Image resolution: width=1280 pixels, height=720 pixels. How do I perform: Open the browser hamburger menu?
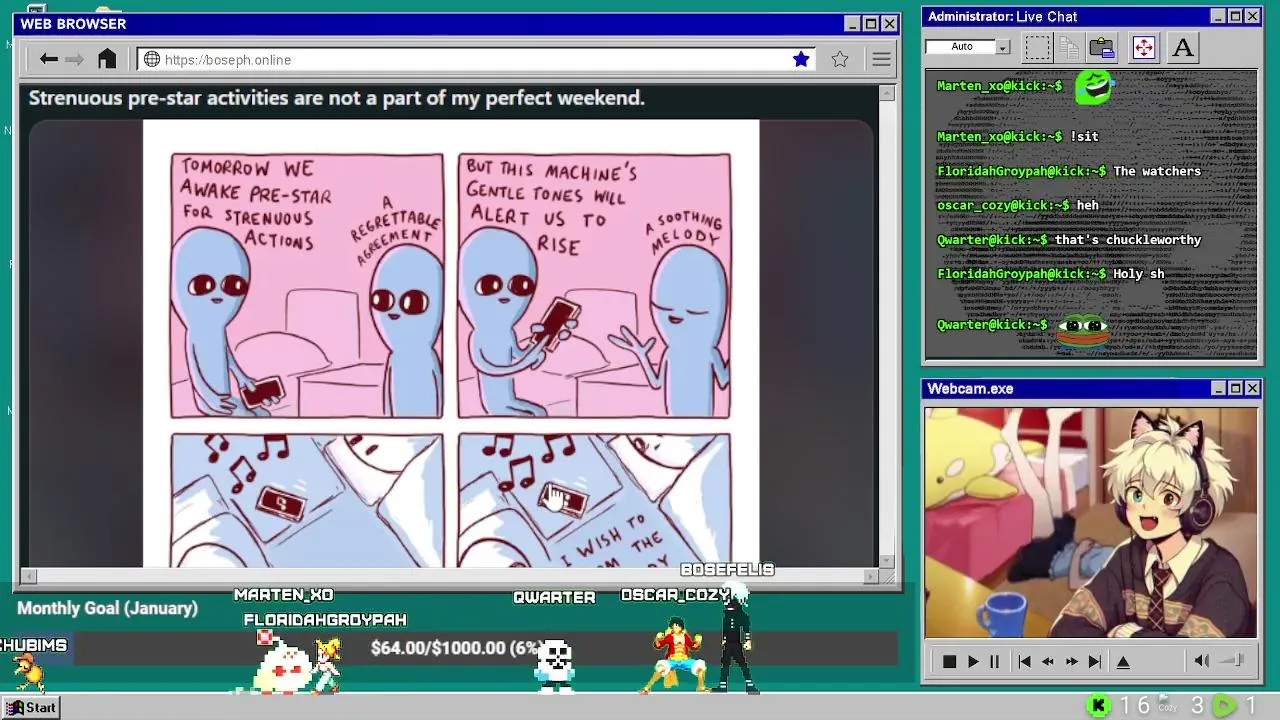click(881, 60)
